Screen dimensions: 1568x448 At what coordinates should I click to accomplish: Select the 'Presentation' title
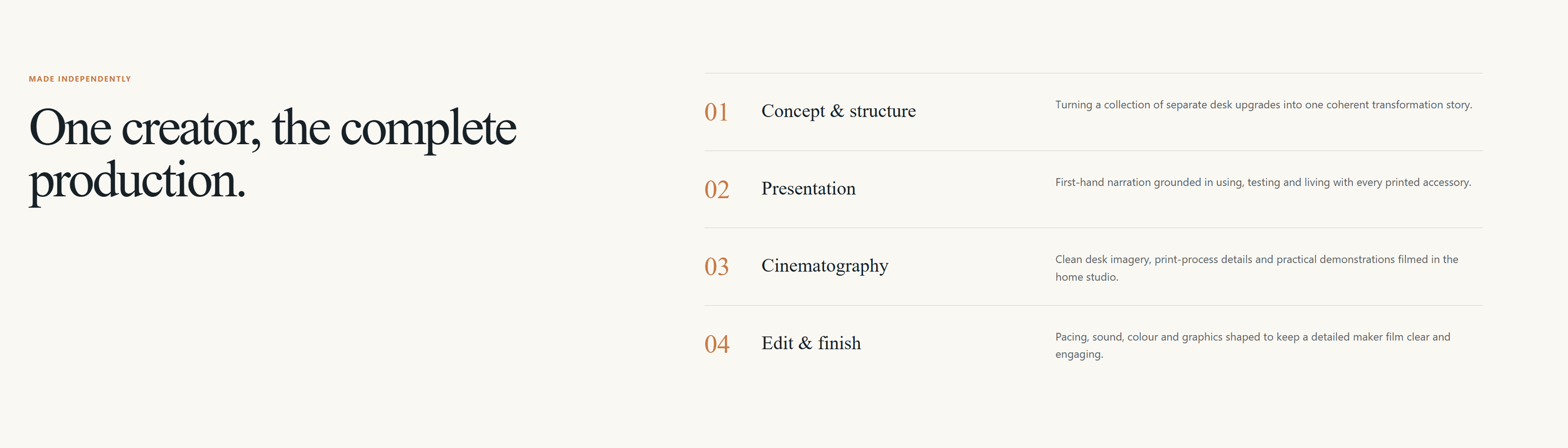point(808,189)
